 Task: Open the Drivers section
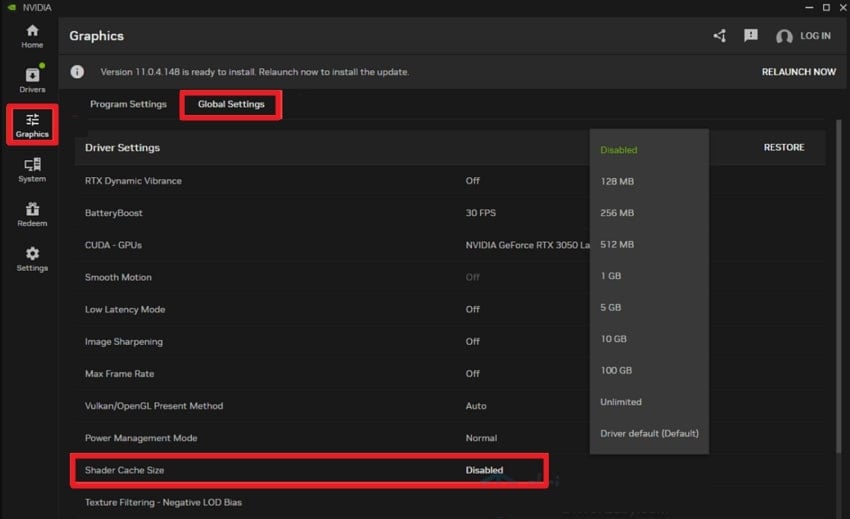32,80
